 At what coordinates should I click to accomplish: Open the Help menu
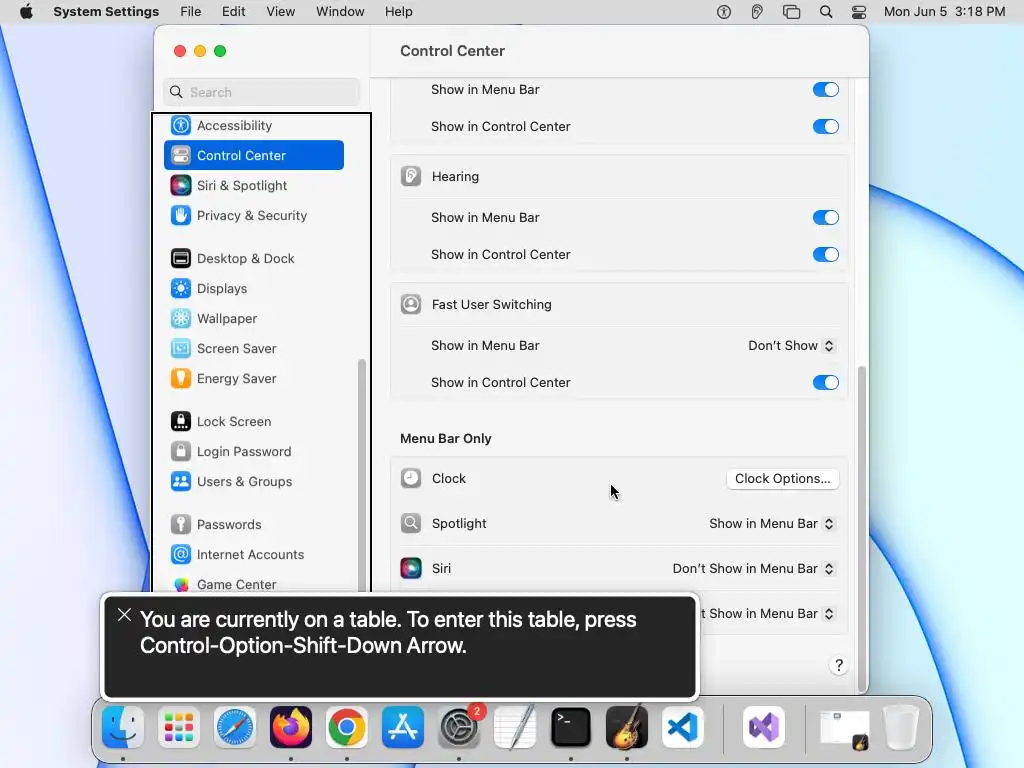pos(398,12)
